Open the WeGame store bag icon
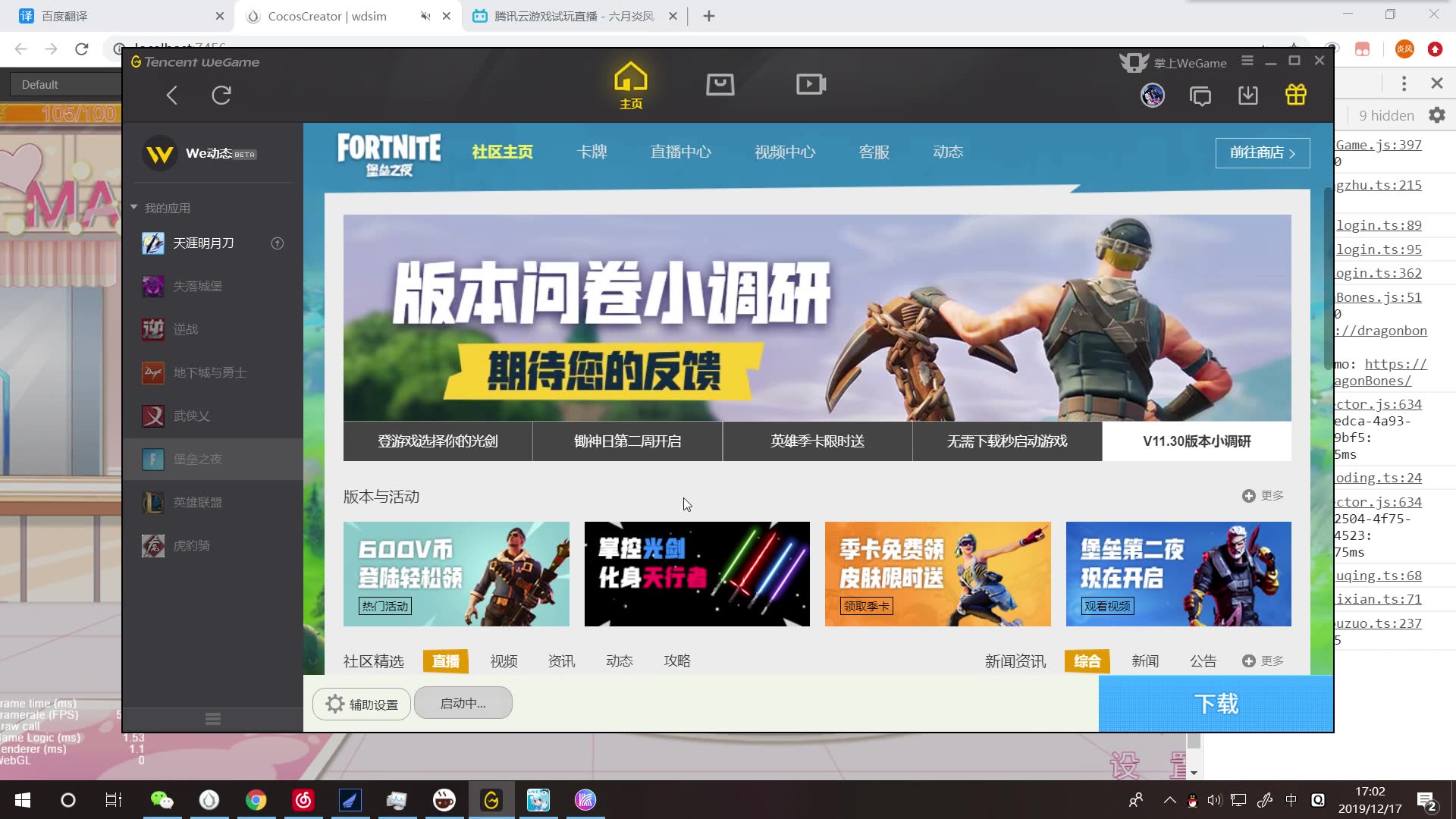1456x819 pixels. pyautogui.click(x=720, y=84)
